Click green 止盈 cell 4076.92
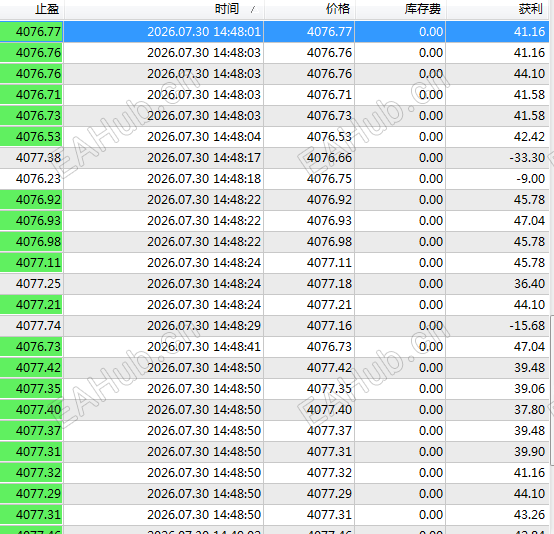This screenshot has height=534, width=554. [31, 200]
